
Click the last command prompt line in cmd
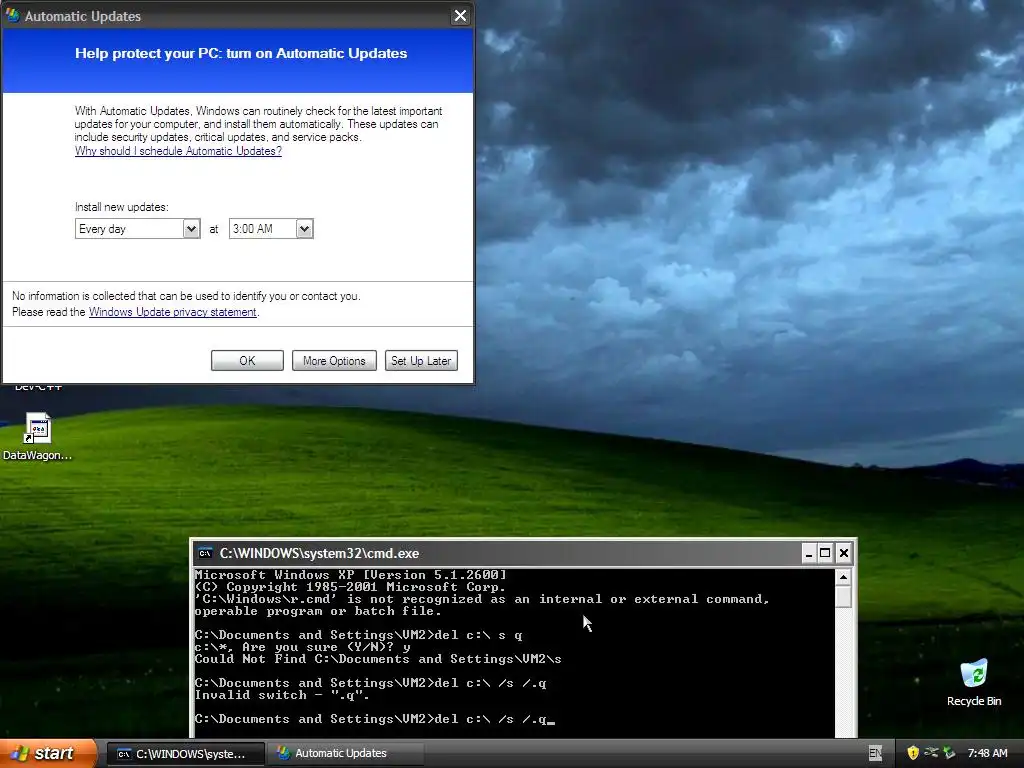pyautogui.click(x=374, y=719)
